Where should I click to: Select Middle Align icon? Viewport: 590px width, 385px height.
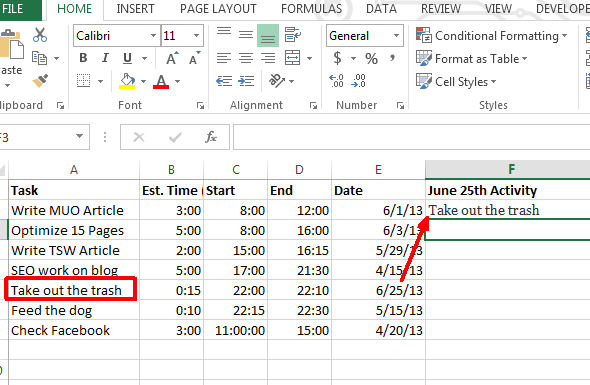(246, 35)
